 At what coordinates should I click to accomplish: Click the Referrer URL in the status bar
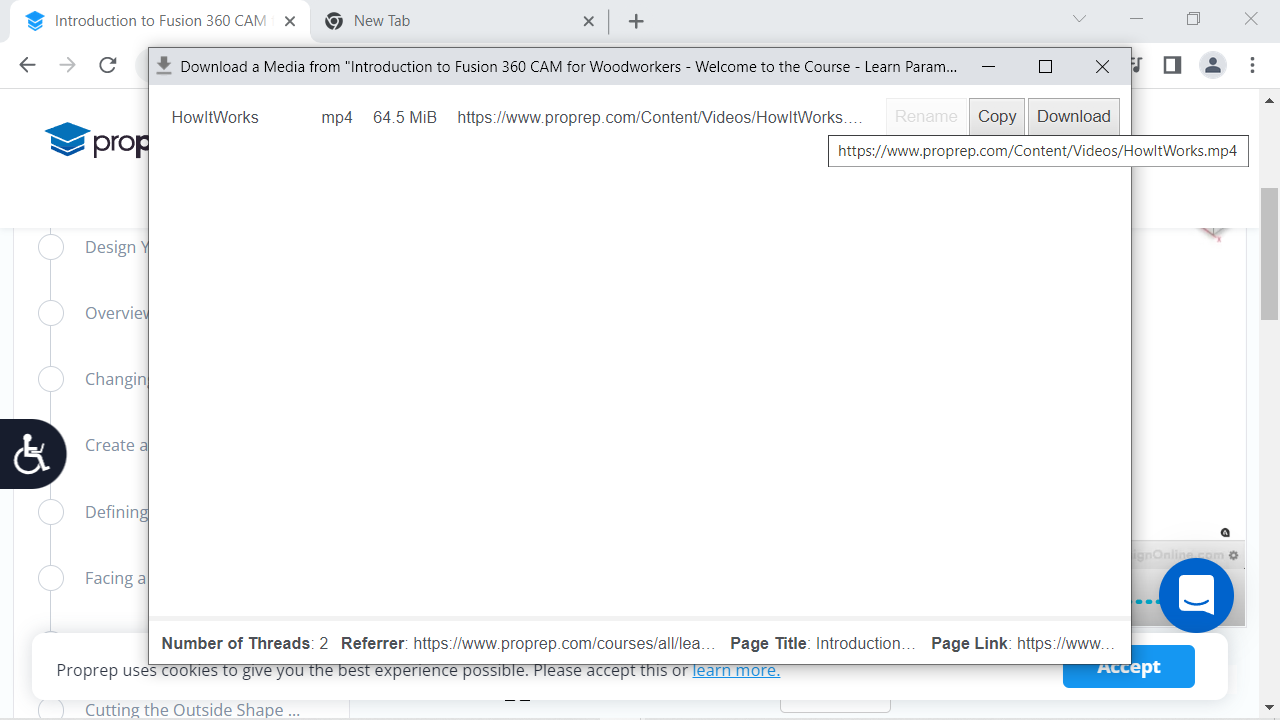pos(566,643)
